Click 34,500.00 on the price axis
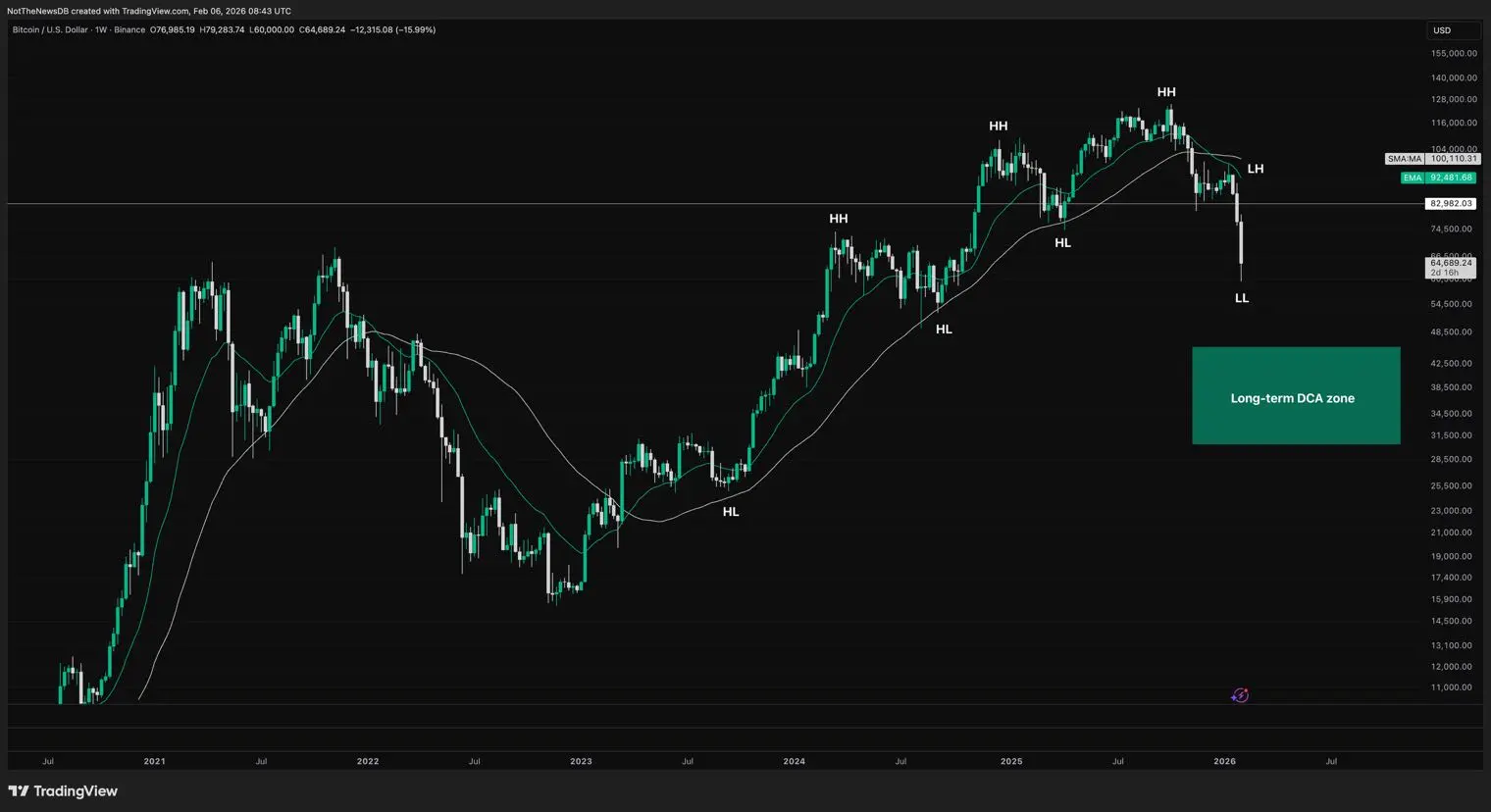Viewport: 1491px width, 812px height. [1452, 413]
